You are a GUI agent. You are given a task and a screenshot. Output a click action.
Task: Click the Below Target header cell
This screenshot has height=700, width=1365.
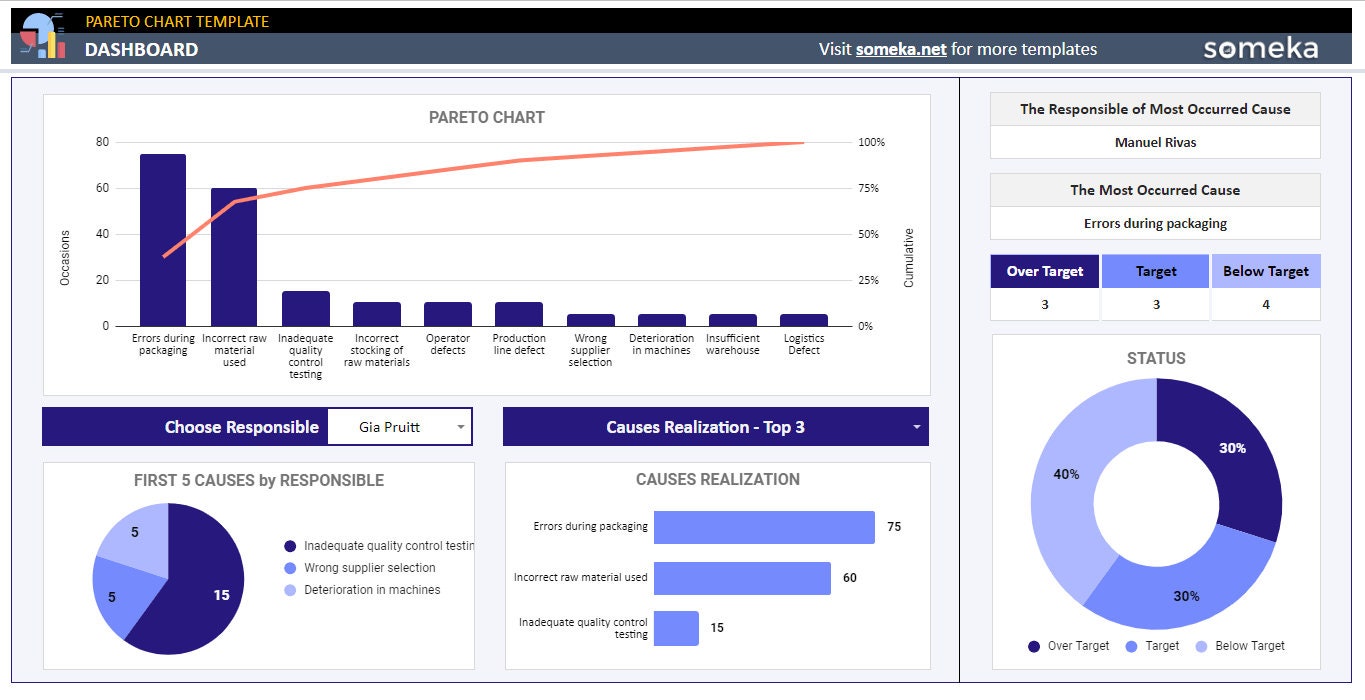[x=1266, y=270]
